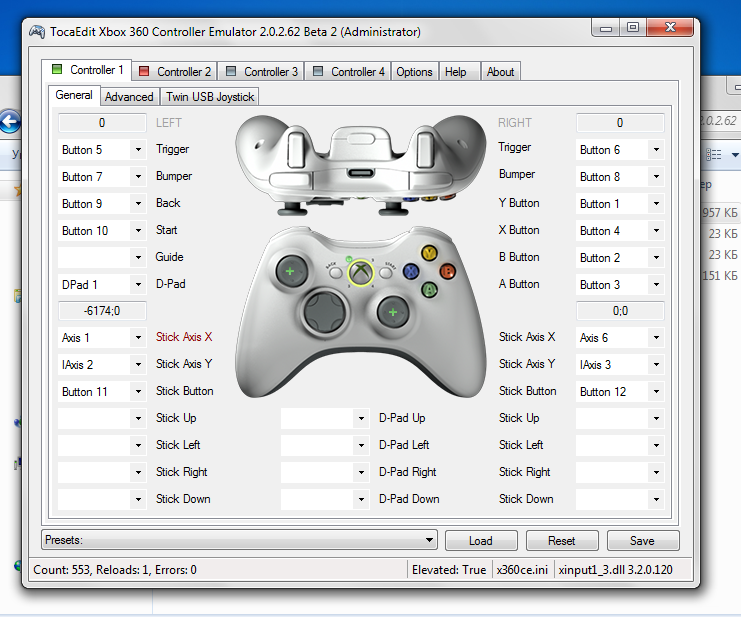Open the Twin USB Joystick sub-tab

tap(210, 97)
